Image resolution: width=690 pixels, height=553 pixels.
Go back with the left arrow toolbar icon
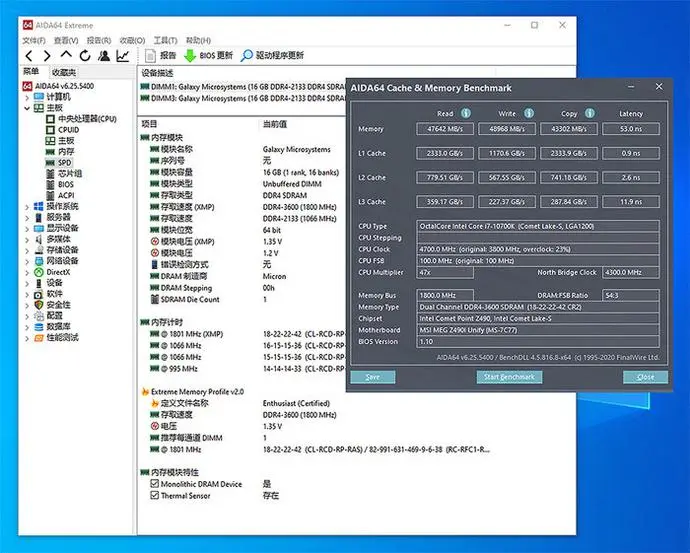coord(29,56)
